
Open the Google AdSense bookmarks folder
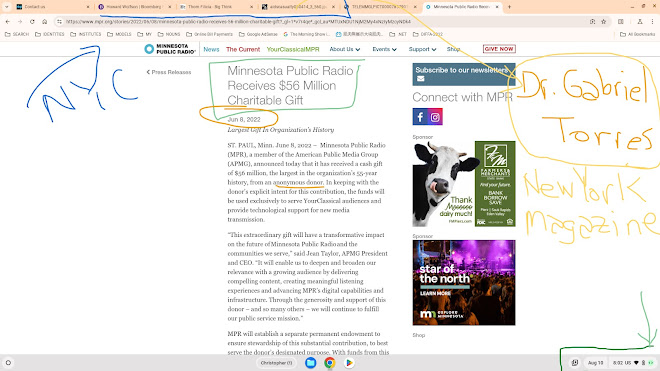click(258, 34)
